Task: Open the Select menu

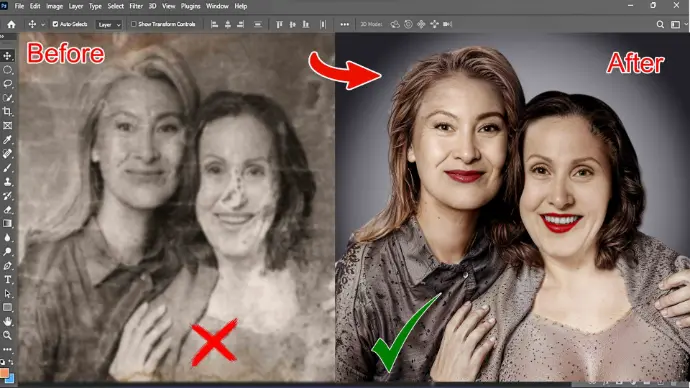Action: click(x=116, y=6)
